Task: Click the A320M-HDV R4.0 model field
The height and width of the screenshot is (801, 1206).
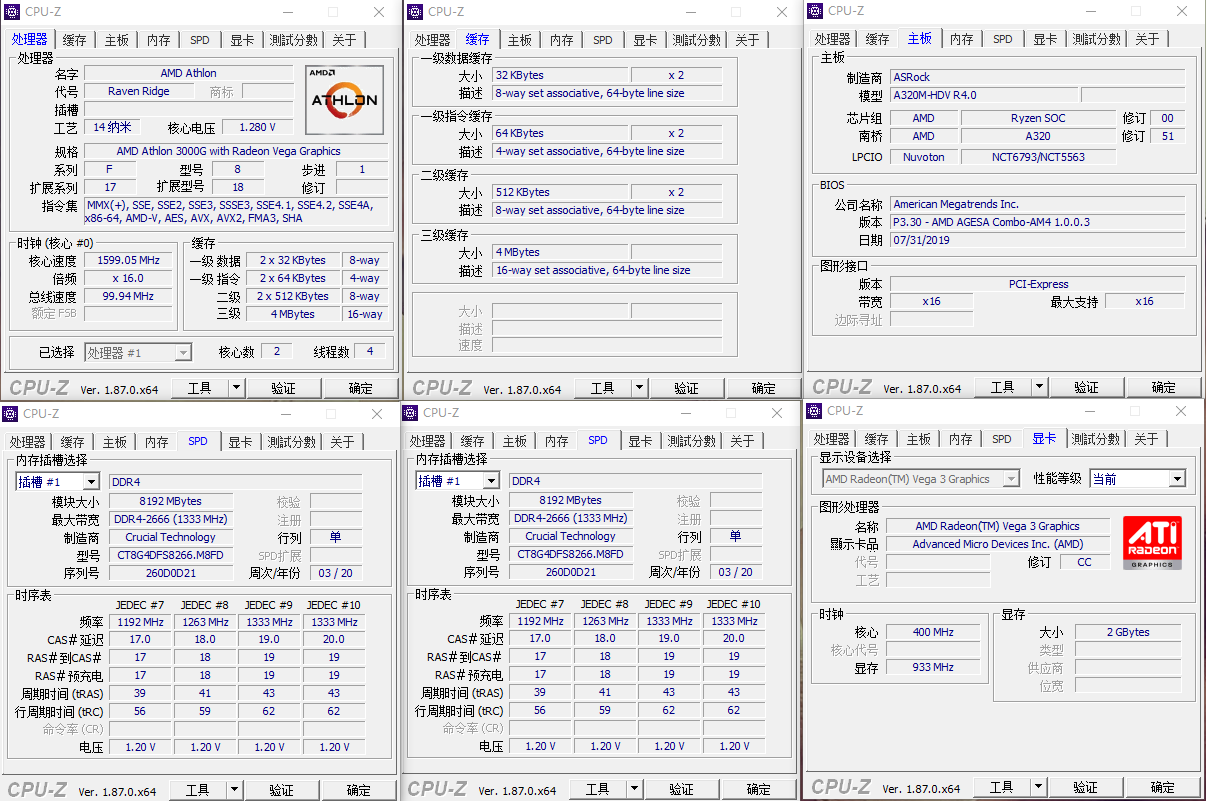Action: [983, 95]
